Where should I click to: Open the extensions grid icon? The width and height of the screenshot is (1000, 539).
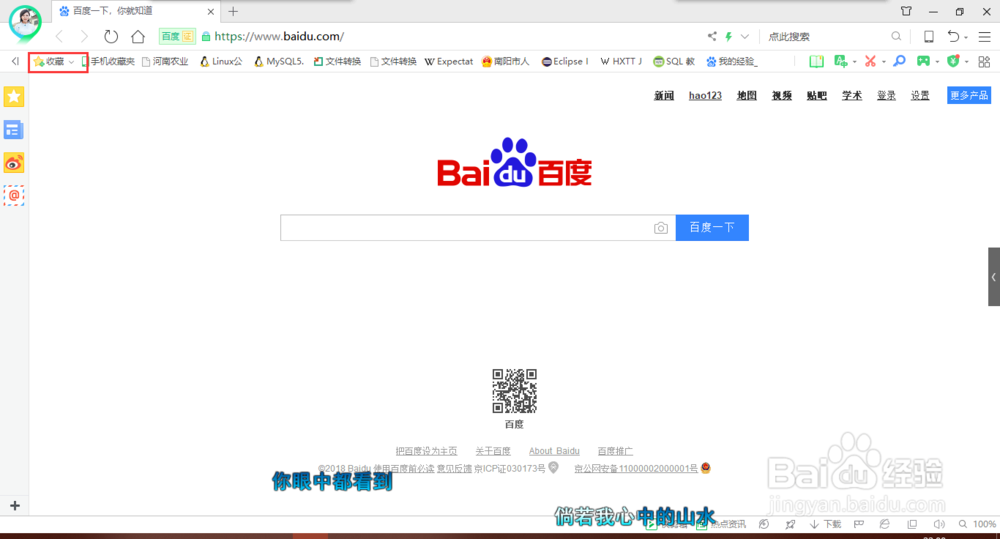[984, 61]
